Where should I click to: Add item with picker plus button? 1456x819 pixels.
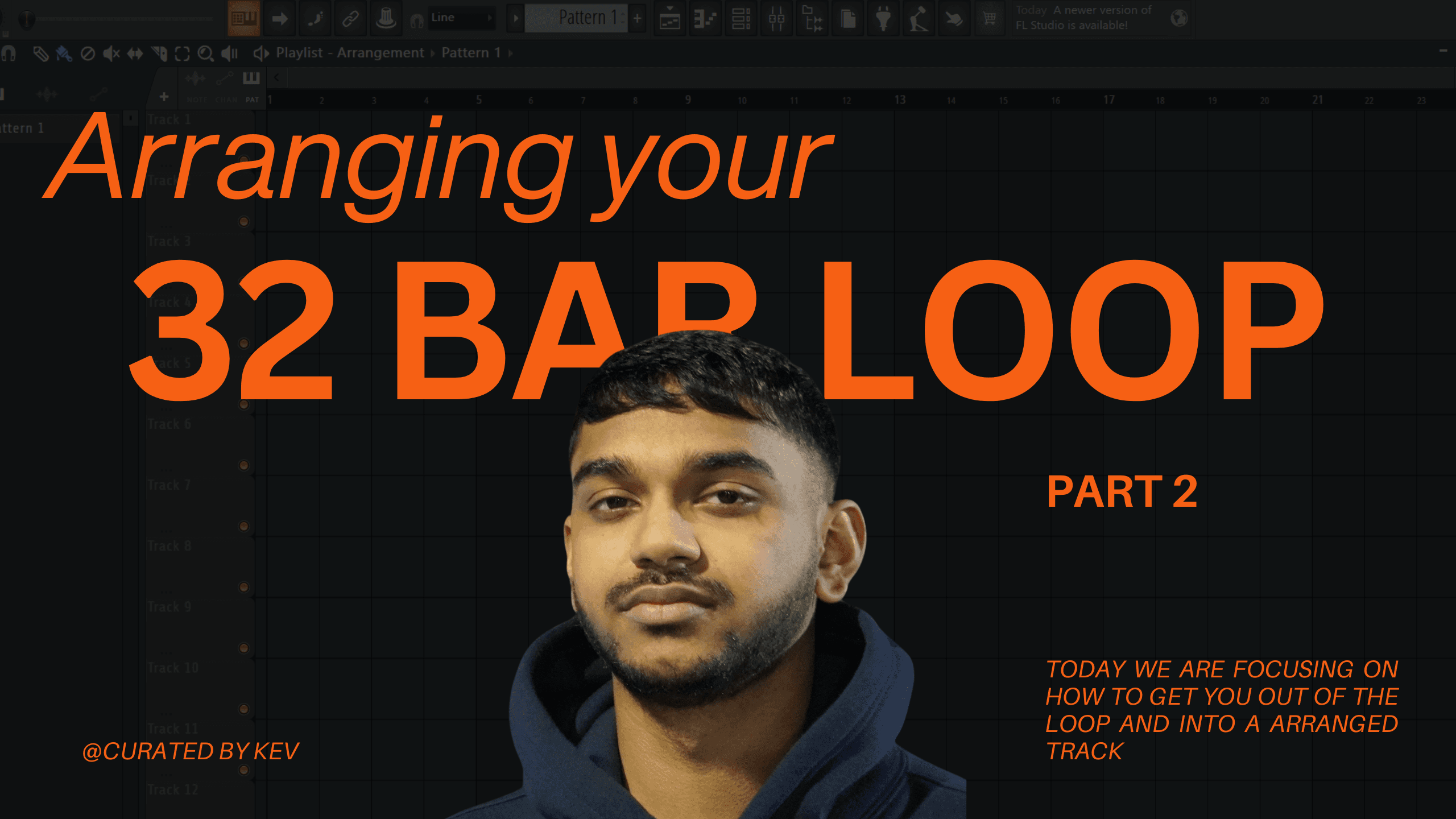click(164, 97)
